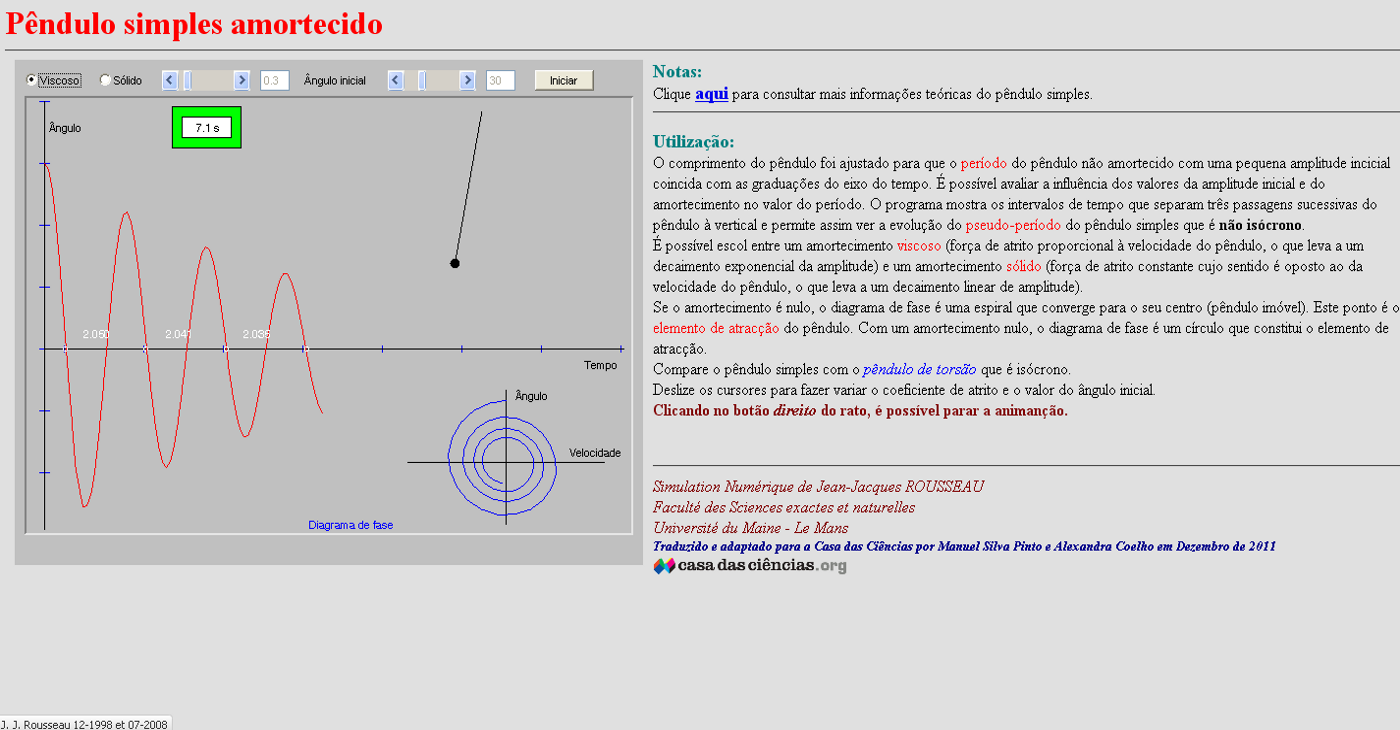Click the 'Diagrama de fase' label

coord(350,525)
